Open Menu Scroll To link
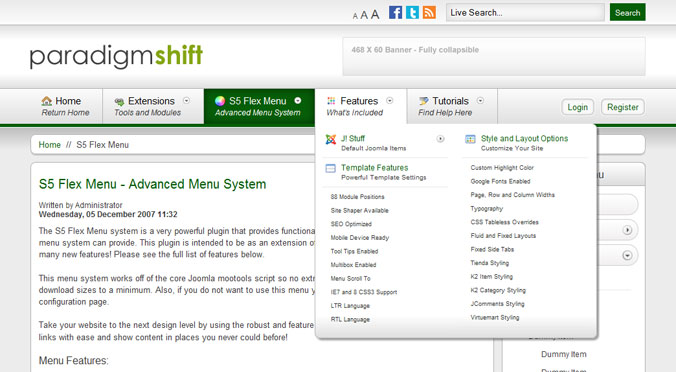The image size is (676, 372). [x=350, y=278]
